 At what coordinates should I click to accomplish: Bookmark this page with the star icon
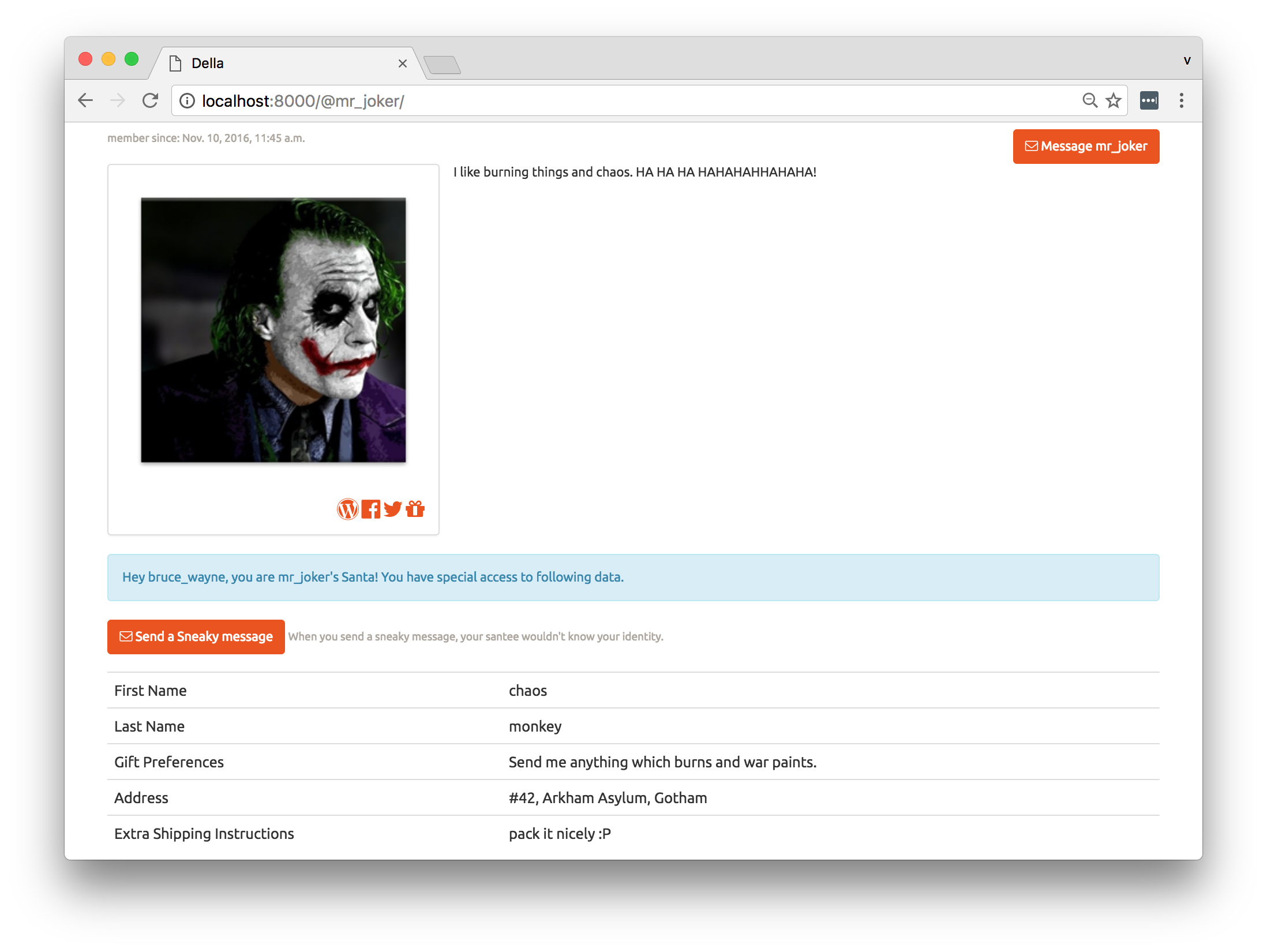point(1113,100)
